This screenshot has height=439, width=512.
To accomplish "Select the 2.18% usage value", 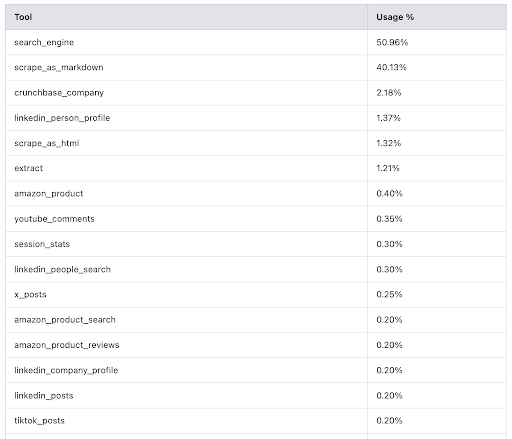I will 389,93.
